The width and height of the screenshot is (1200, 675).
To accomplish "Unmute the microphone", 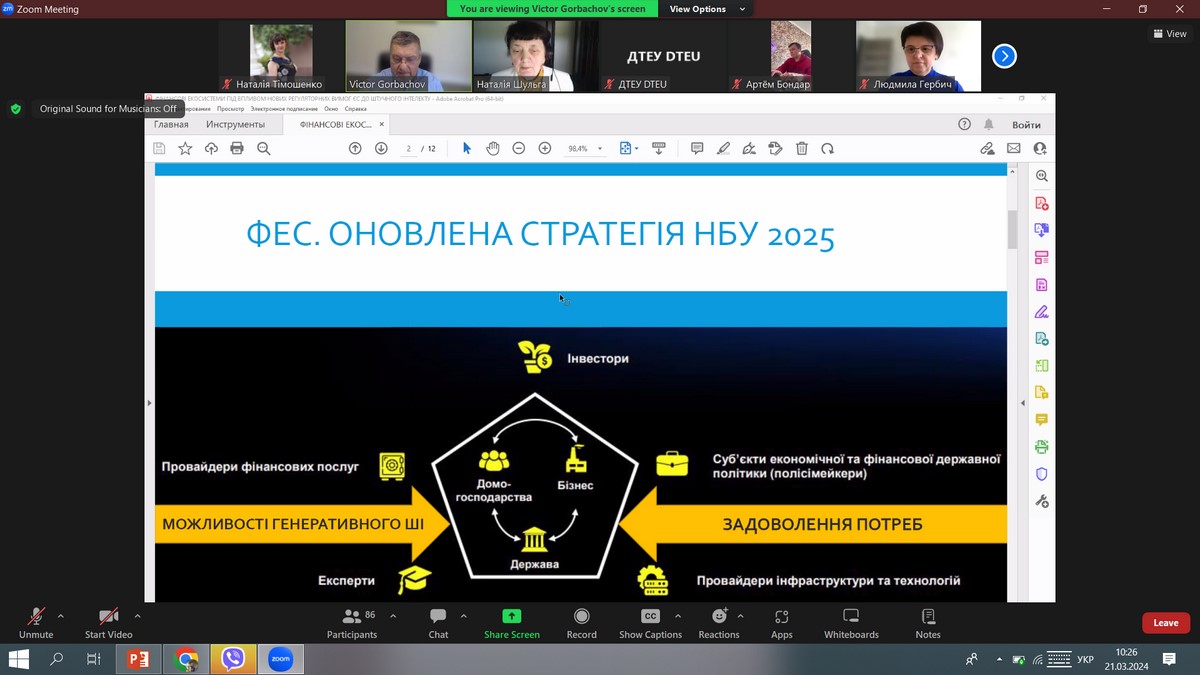I will coord(36,622).
